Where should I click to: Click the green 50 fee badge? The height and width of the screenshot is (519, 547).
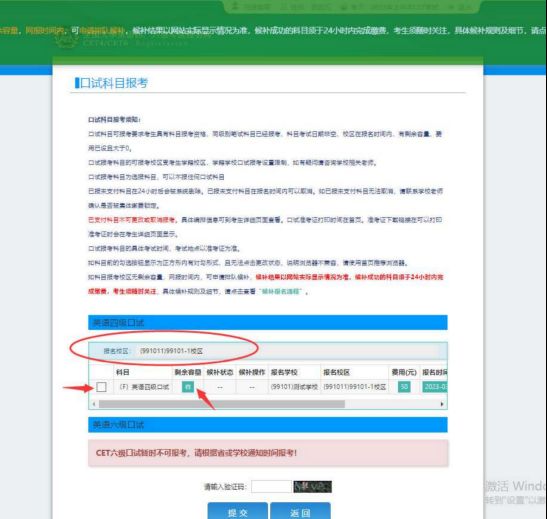pyautogui.click(x=404, y=386)
